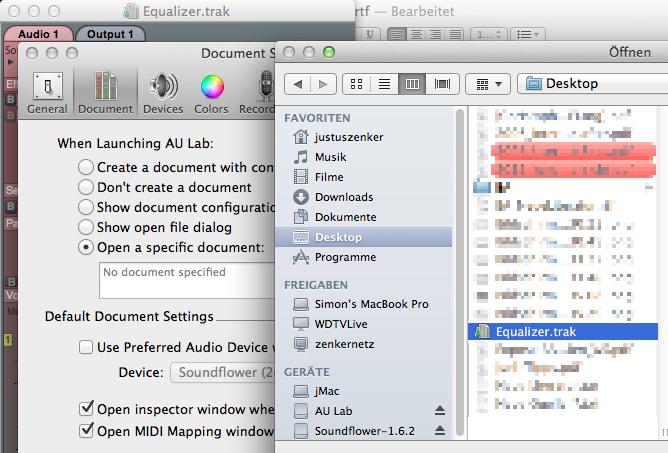Uncheck Open MIDI Mapping window checkbox
The width and height of the screenshot is (668, 453).
86,431
